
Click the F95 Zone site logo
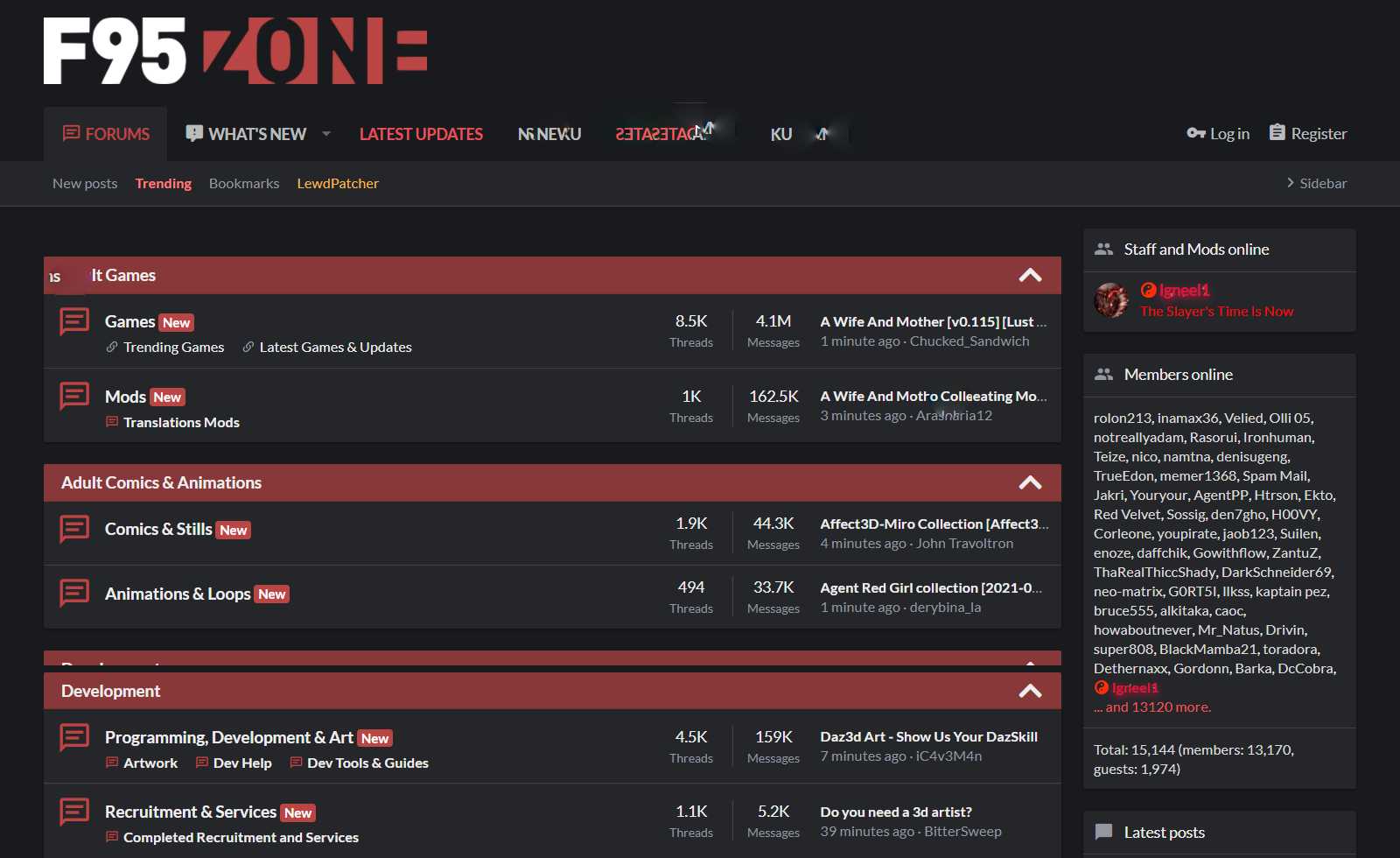[x=235, y=51]
